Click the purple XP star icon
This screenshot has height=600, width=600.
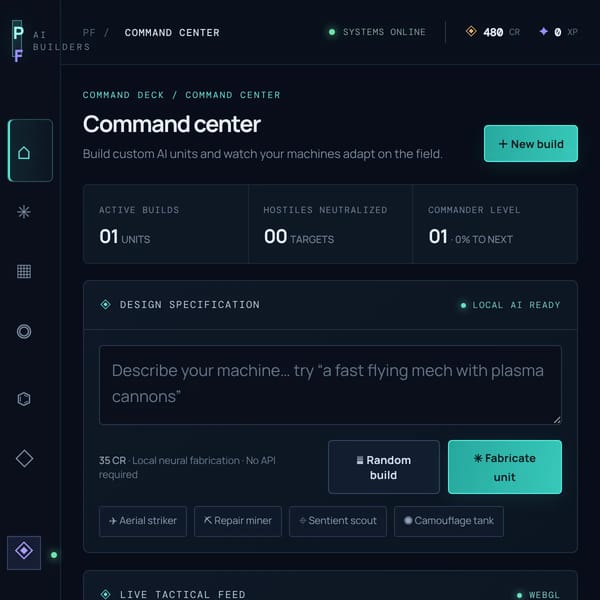coord(543,31)
